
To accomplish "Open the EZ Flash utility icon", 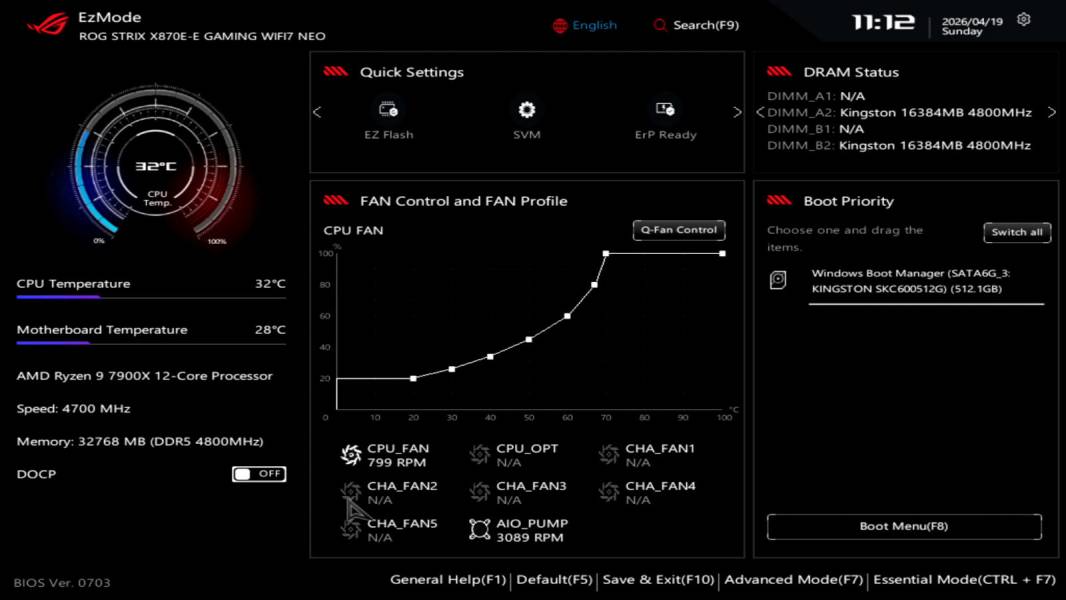I will (388, 109).
